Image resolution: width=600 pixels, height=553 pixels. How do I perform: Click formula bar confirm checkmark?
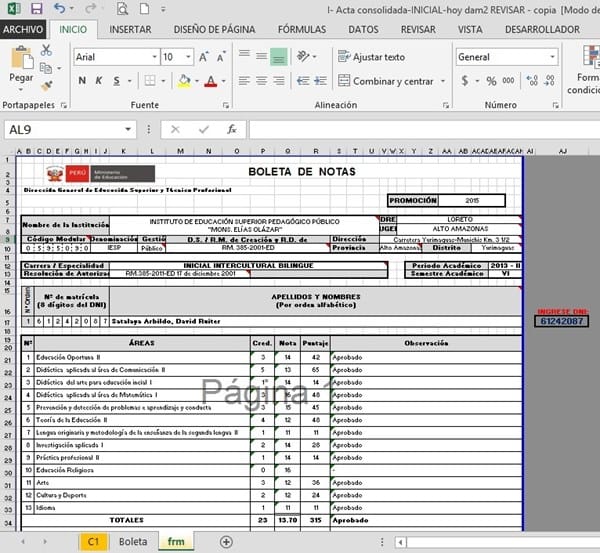click(204, 129)
